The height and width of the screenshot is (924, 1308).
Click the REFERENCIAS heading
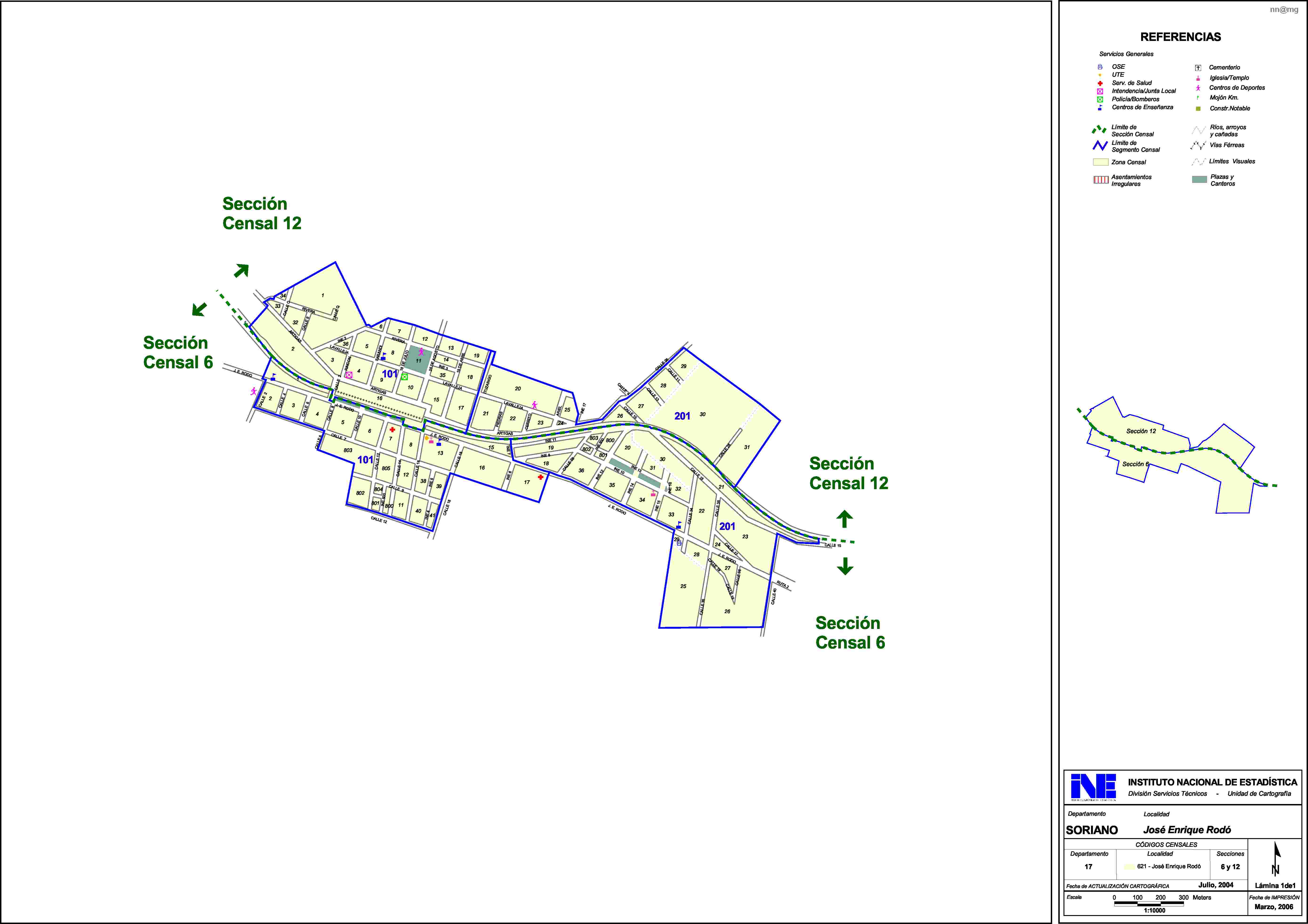[1180, 37]
